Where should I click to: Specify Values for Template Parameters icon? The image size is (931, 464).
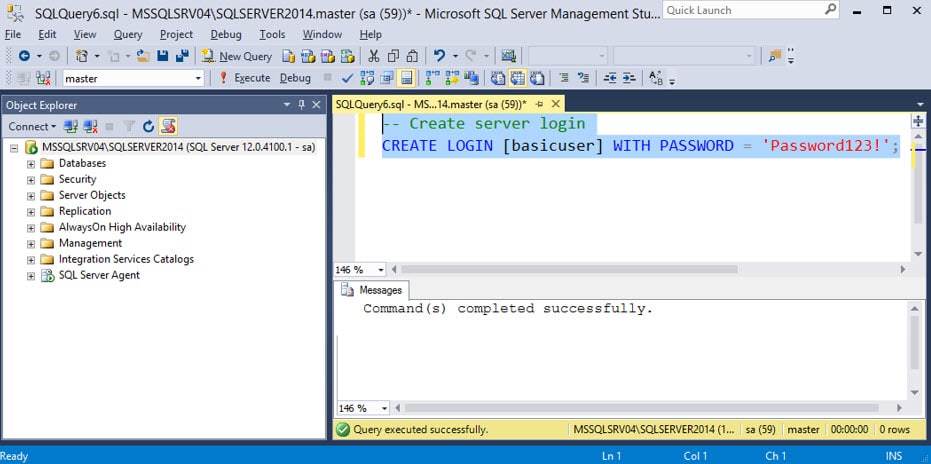(x=656, y=77)
